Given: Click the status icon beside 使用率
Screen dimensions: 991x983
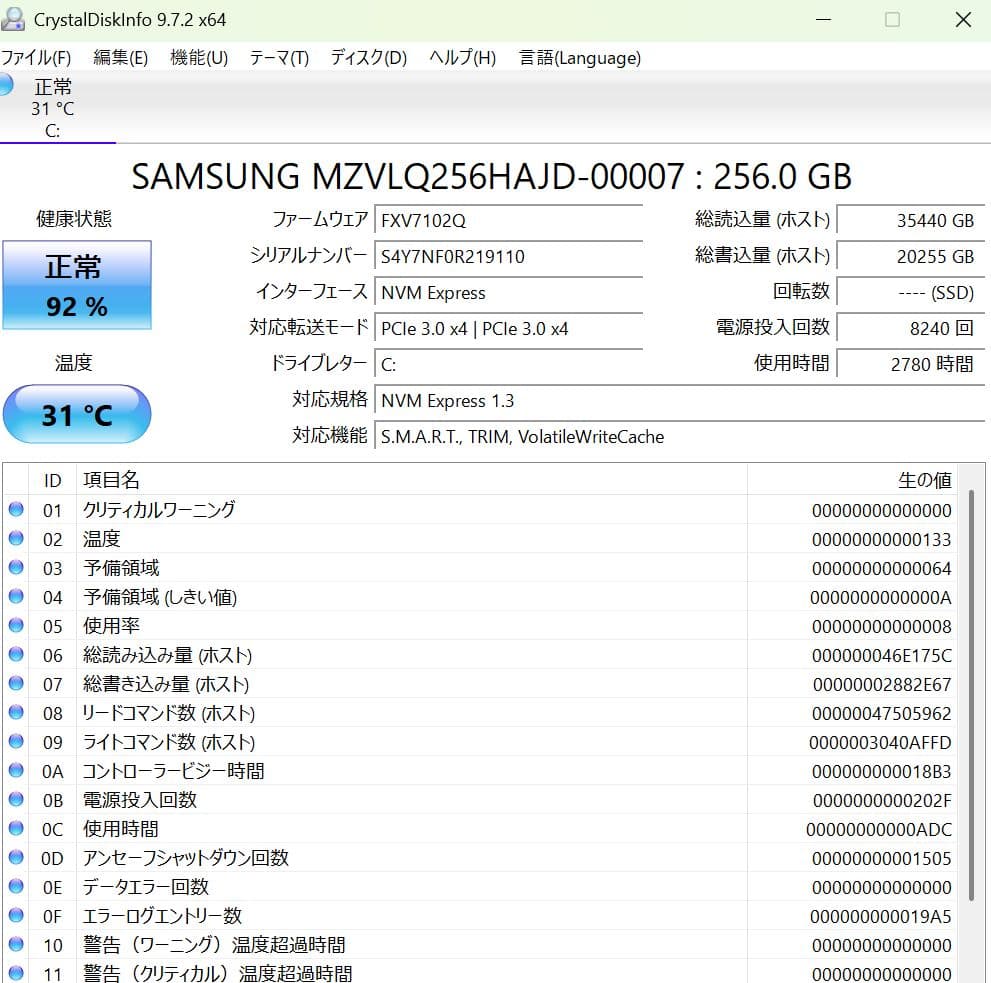Looking at the screenshot, I should click(x=15, y=626).
